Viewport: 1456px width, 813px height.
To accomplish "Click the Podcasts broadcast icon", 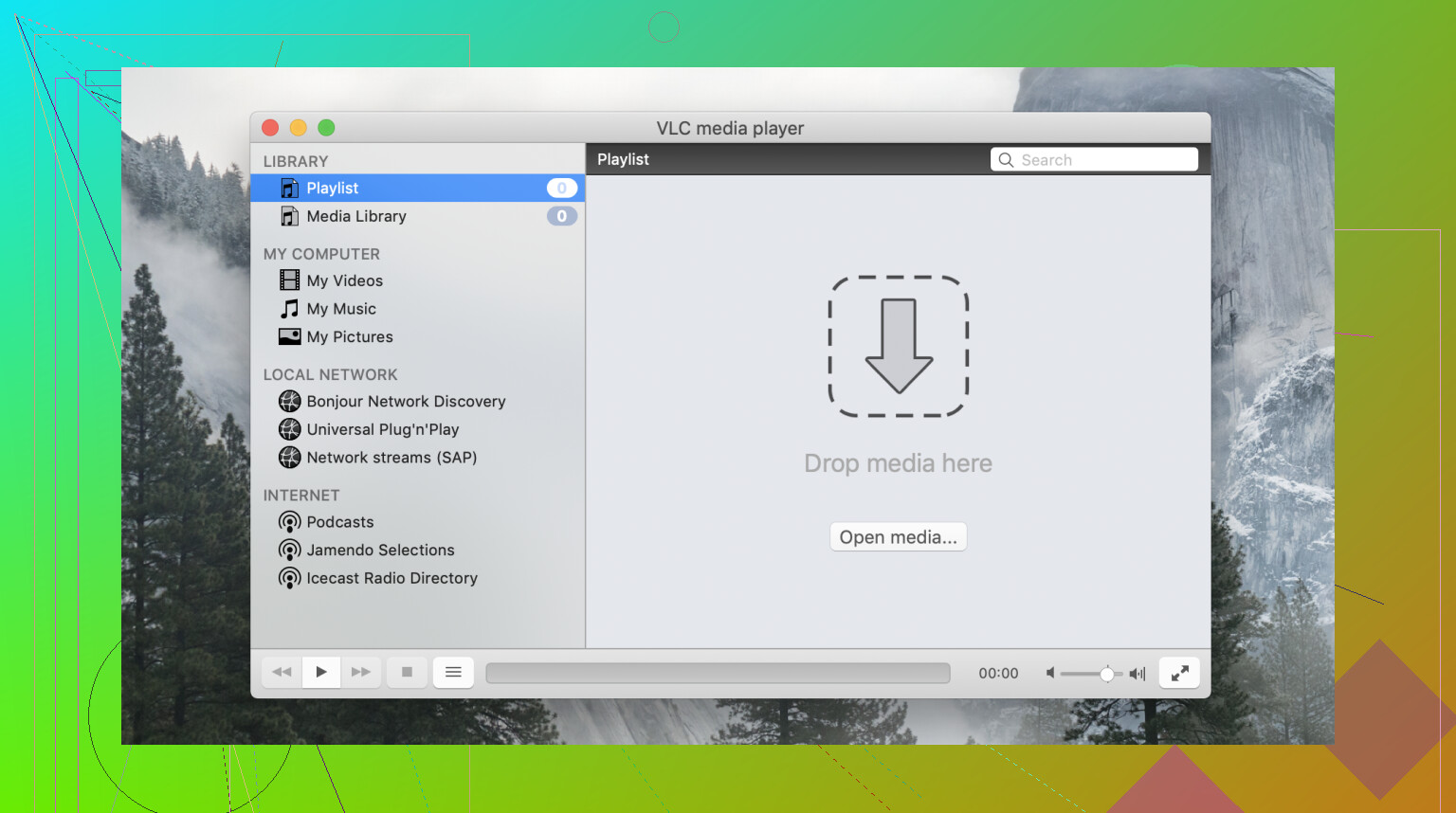I will tap(290, 523).
